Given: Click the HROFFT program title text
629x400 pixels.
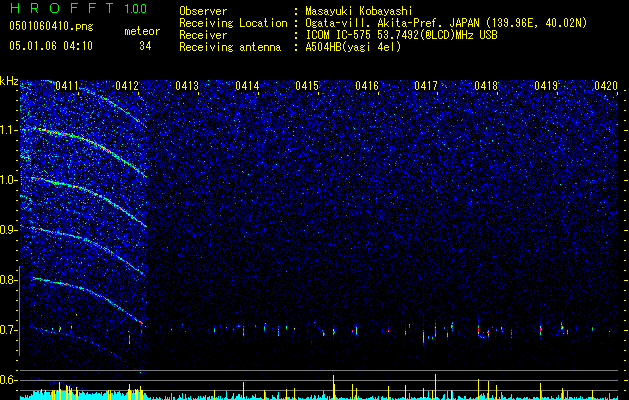Looking at the screenshot, I should point(61,8).
